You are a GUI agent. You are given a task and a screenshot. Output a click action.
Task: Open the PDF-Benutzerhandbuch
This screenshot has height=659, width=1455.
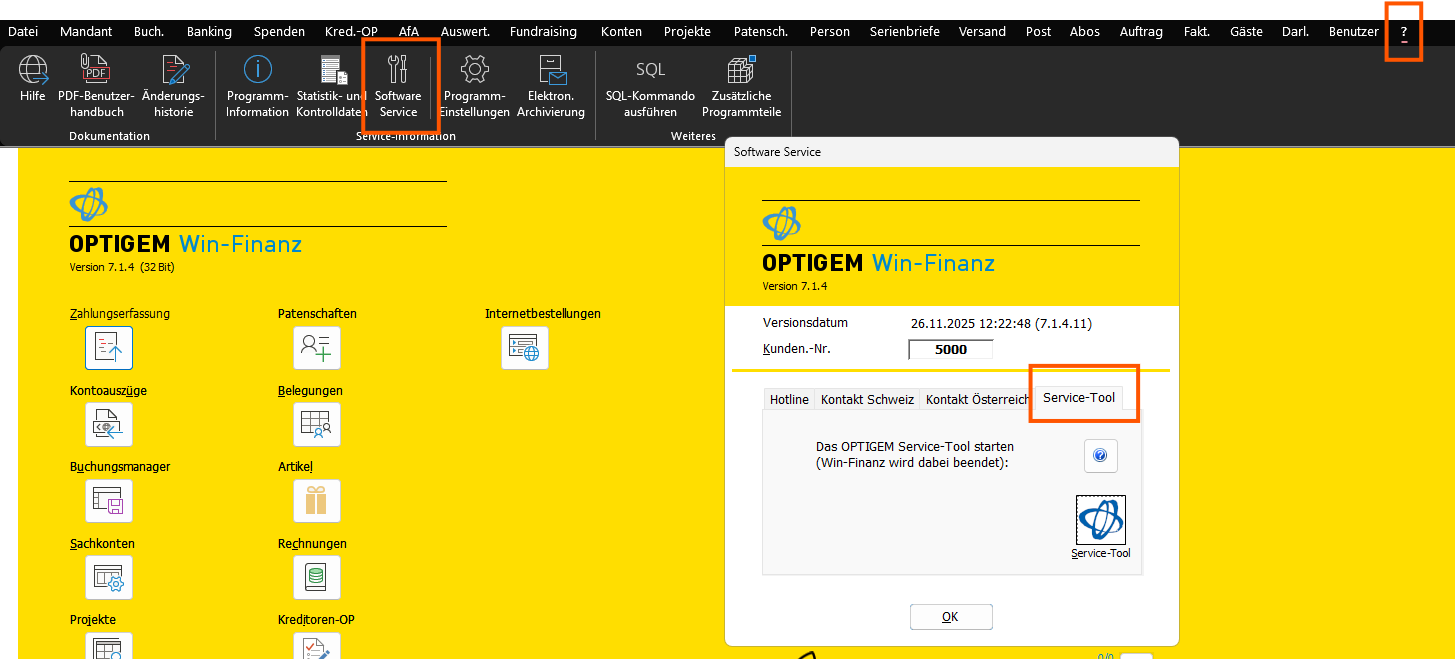(x=96, y=72)
